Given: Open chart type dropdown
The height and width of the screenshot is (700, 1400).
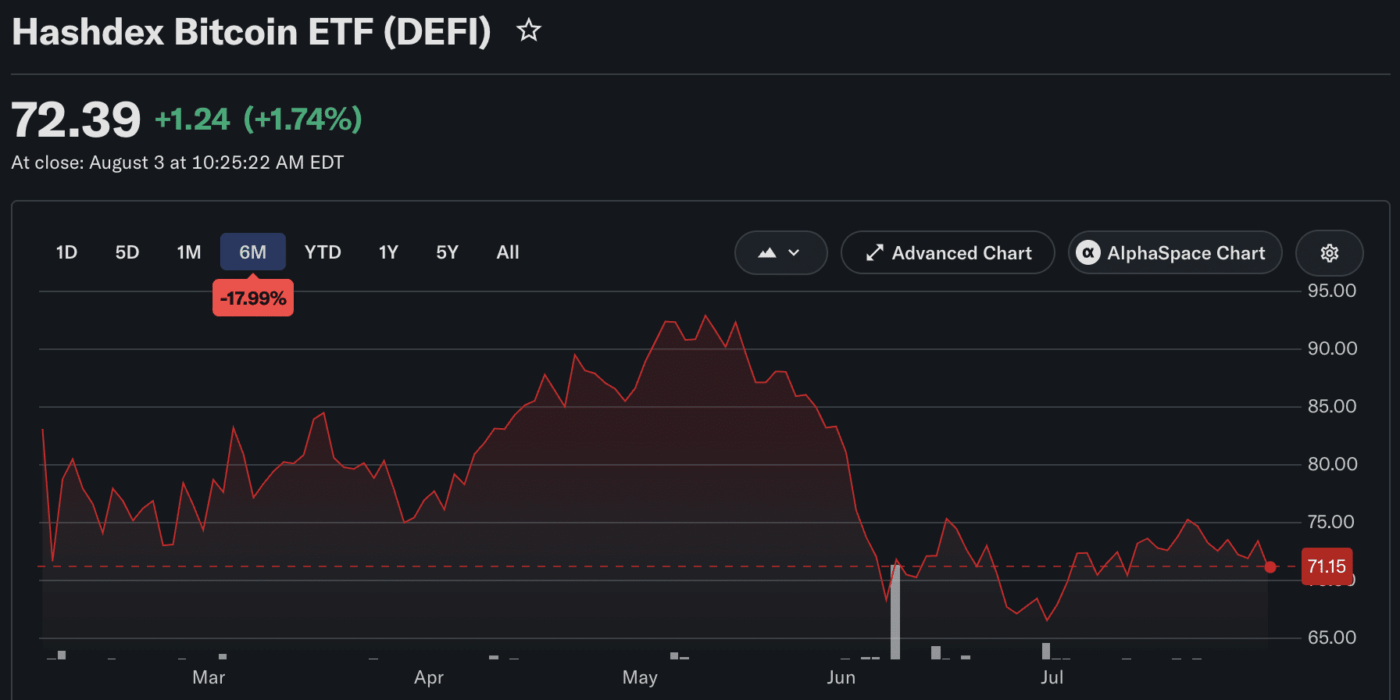Looking at the screenshot, I should (781, 253).
